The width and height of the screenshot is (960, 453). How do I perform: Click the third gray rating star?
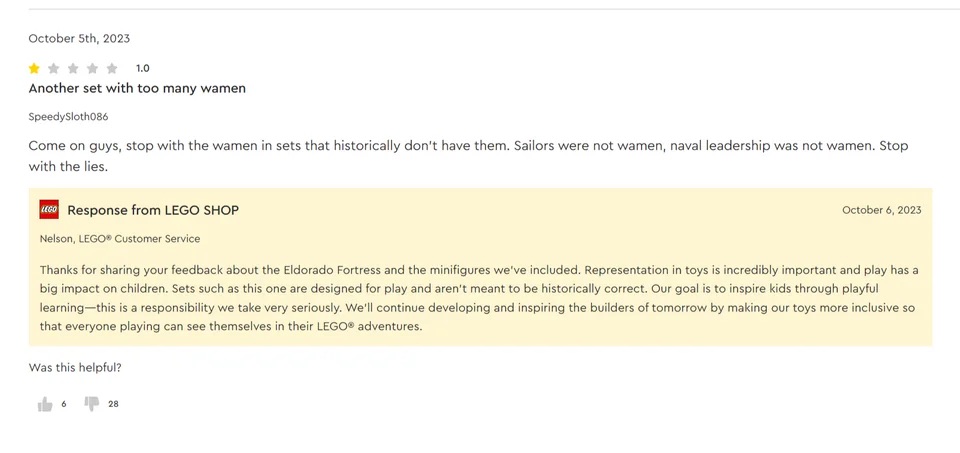(x=73, y=68)
